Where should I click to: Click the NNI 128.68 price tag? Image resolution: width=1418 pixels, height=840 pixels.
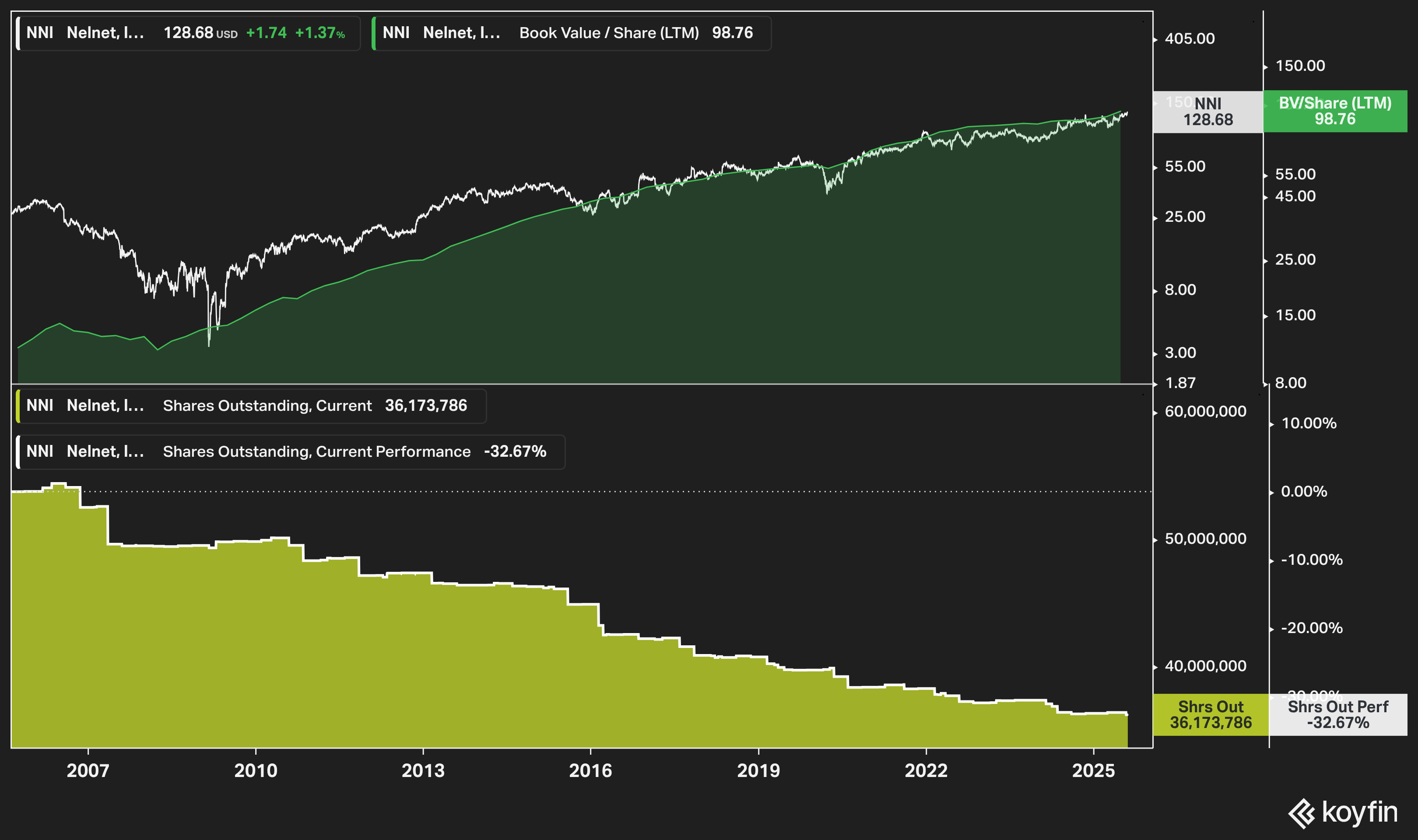tap(1207, 112)
